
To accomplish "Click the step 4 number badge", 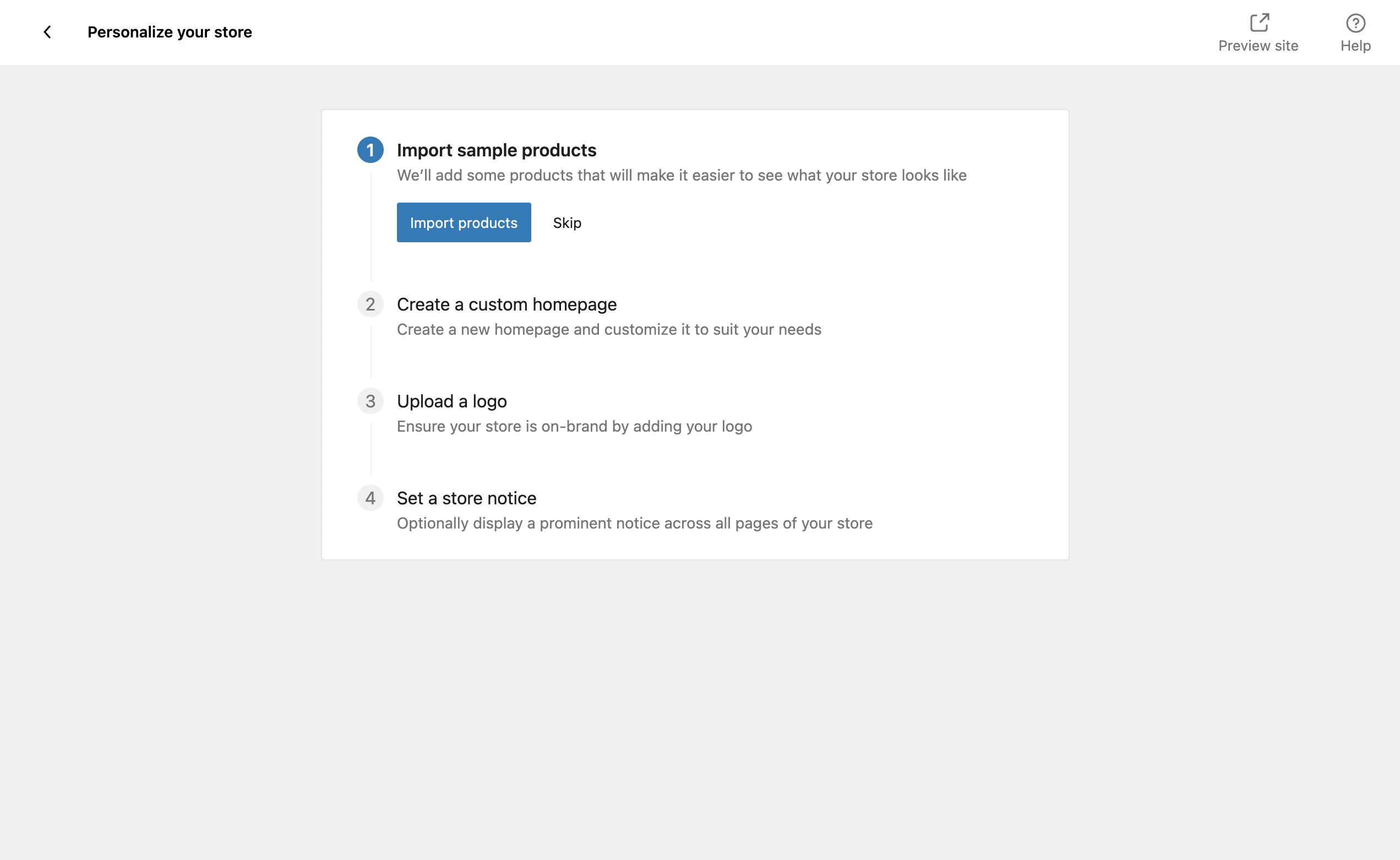I will (370, 498).
